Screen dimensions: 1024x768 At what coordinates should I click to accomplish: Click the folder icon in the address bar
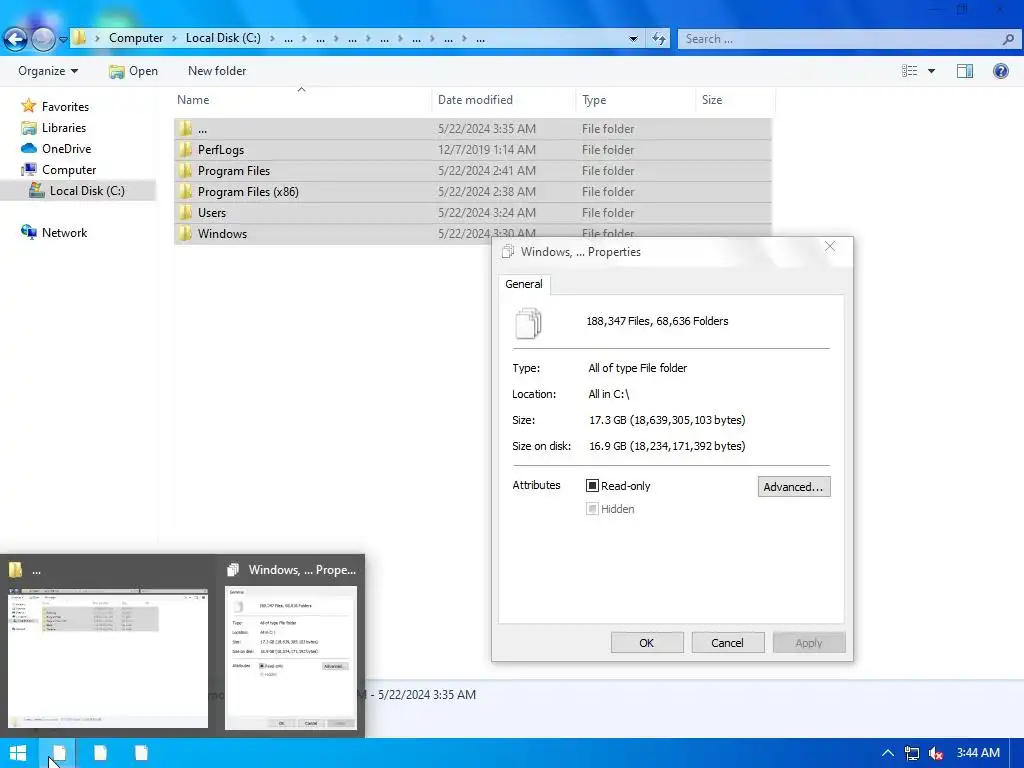[79, 38]
